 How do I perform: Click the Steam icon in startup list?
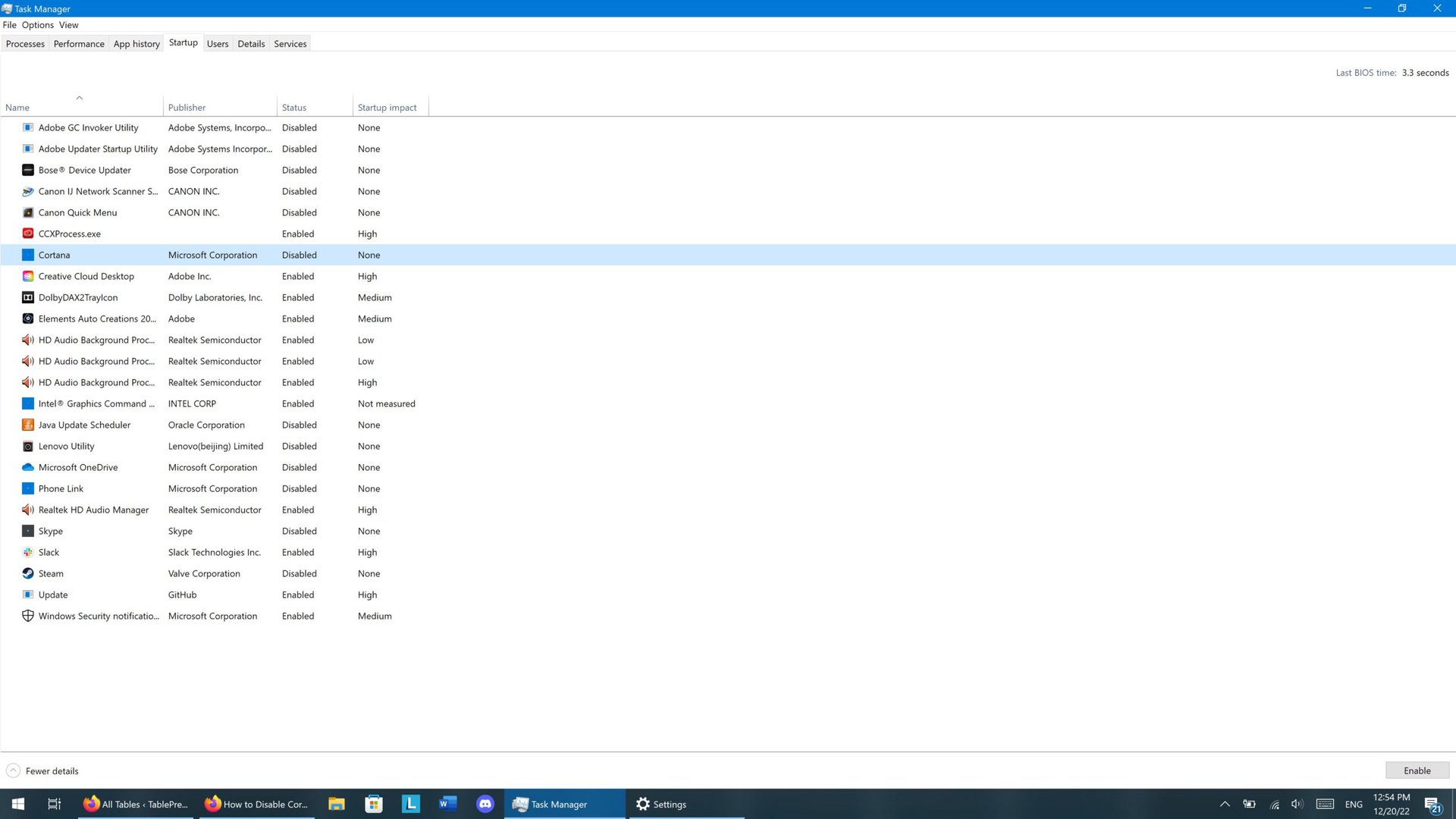(x=28, y=573)
